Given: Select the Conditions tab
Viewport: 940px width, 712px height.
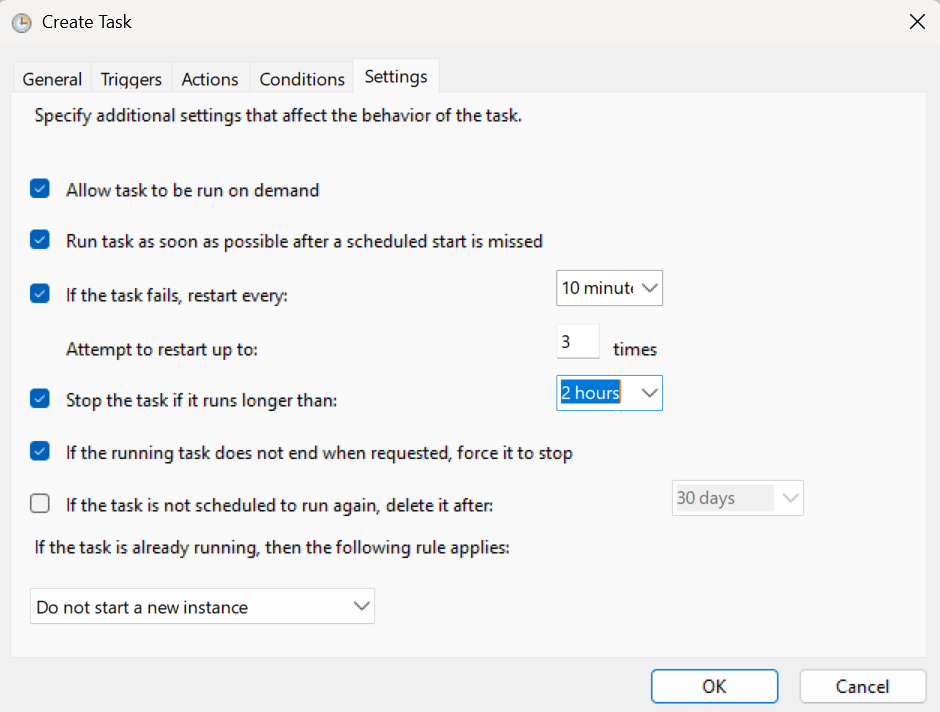Looking at the screenshot, I should (301, 78).
